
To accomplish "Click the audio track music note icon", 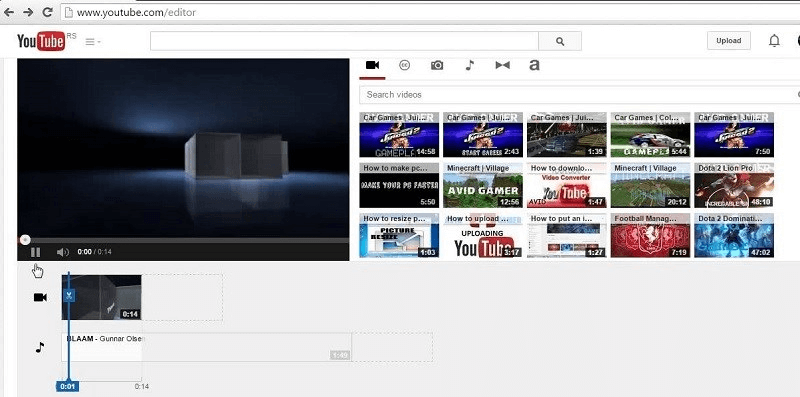I will [x=40, y=348].
